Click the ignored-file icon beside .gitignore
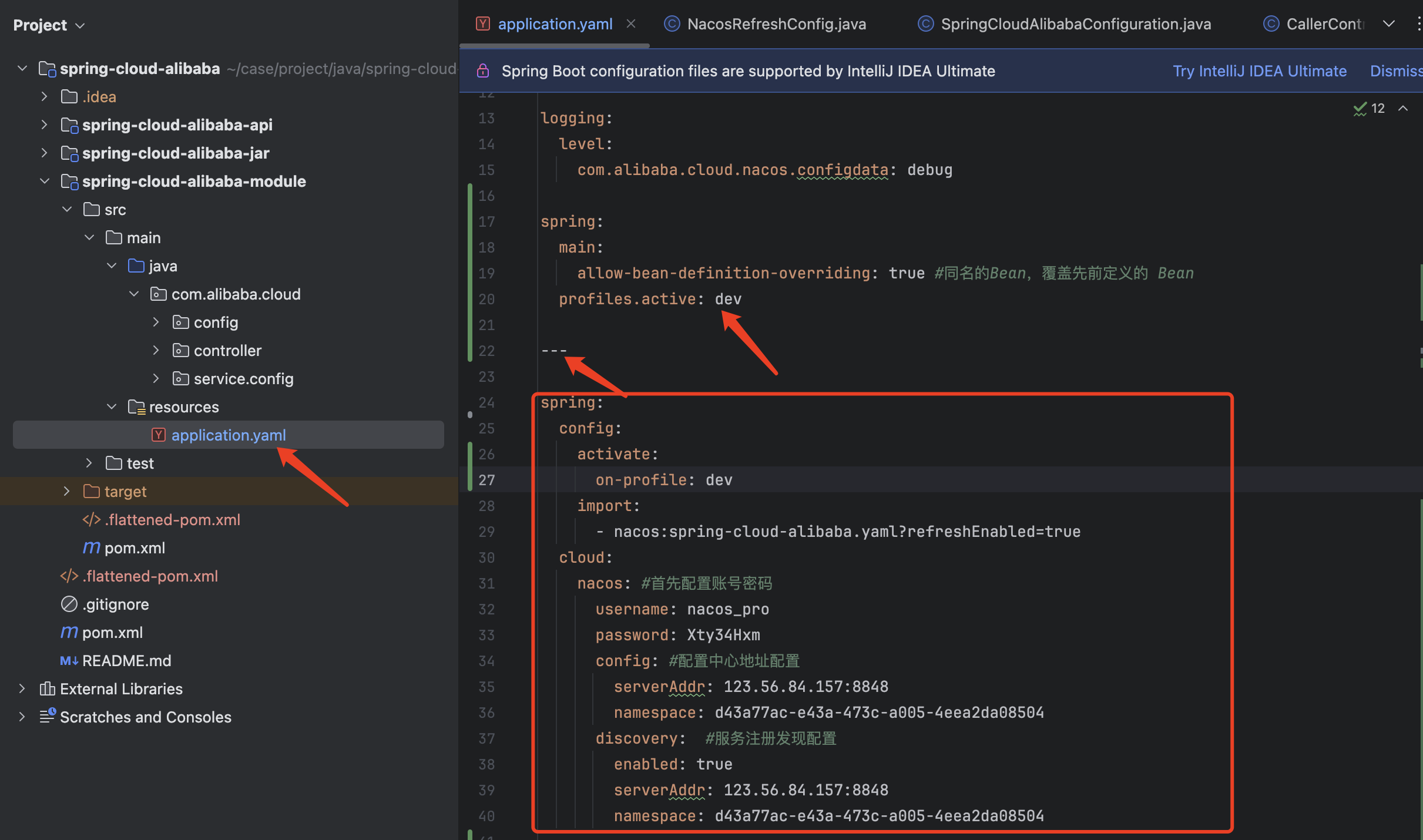Screen dimensions: 1423x840 (68, 604)
